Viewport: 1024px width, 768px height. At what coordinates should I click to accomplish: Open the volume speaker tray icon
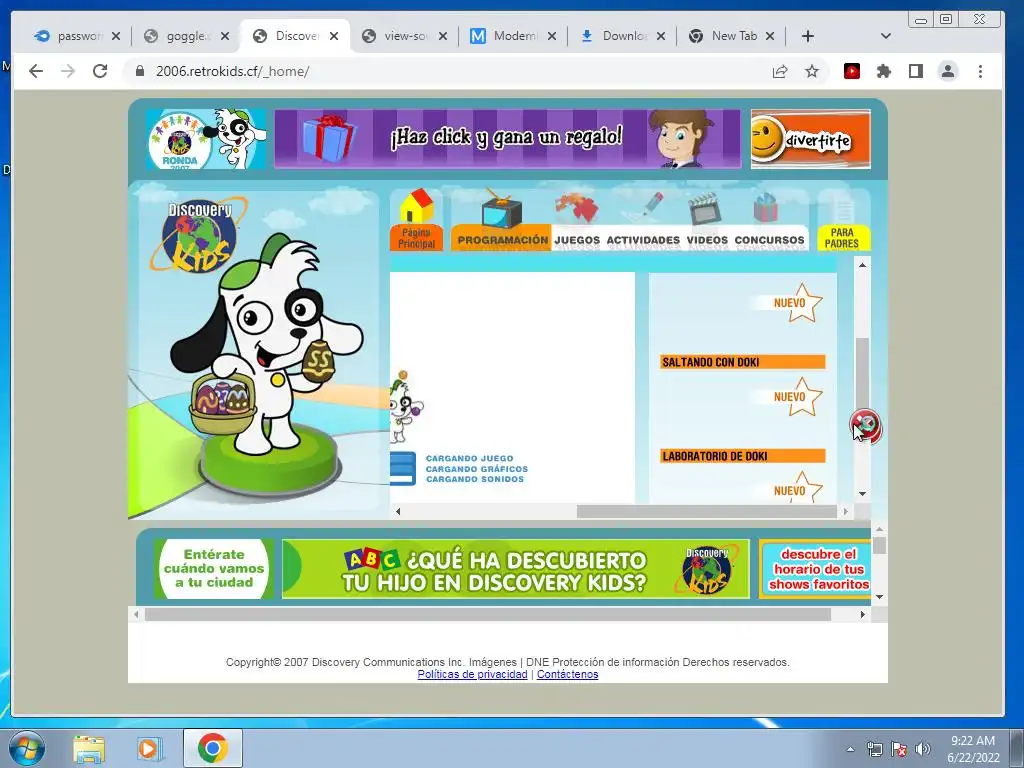click(923, 749)
